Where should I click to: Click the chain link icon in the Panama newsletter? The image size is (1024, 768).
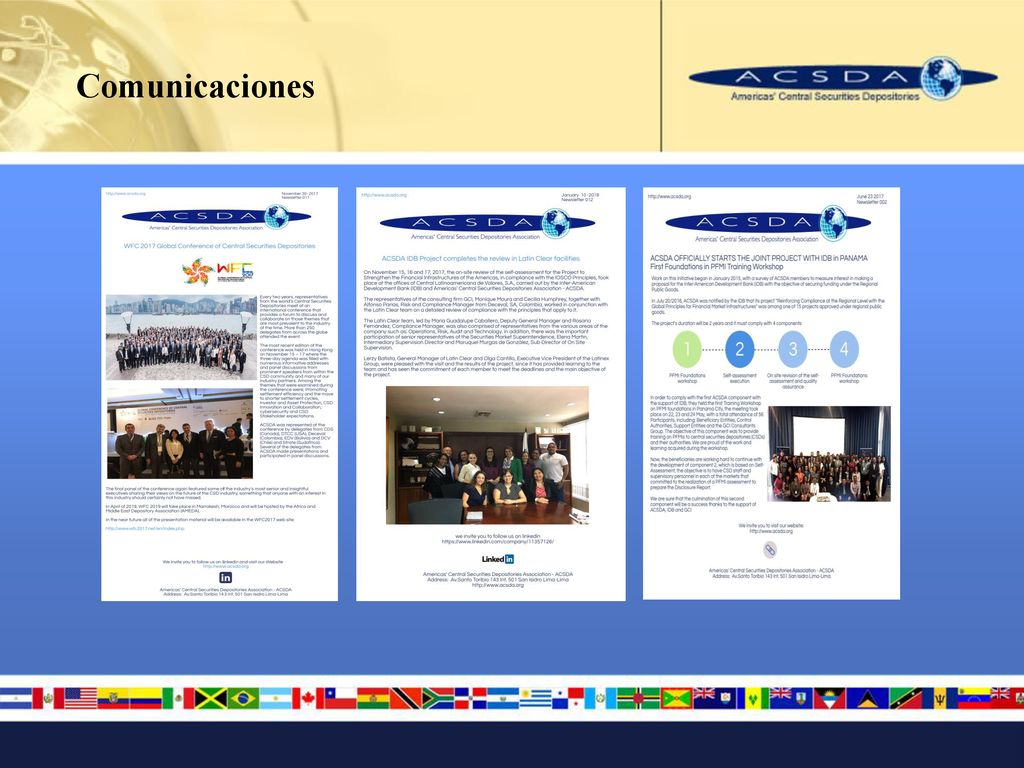pyautogui.click(x=770, y=550)
